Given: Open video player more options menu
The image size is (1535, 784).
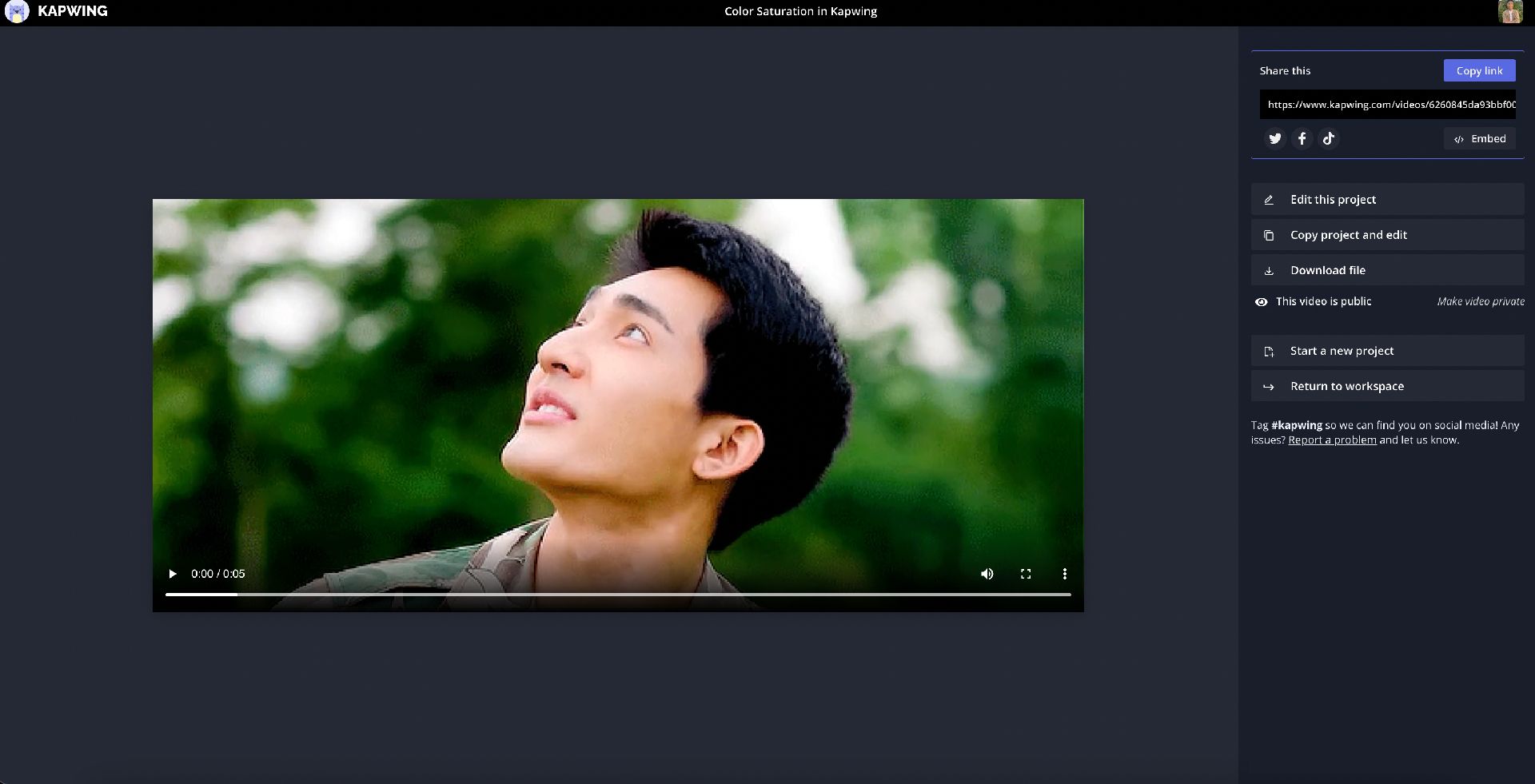Looking at the screenshot, I should click(1064, 574).
